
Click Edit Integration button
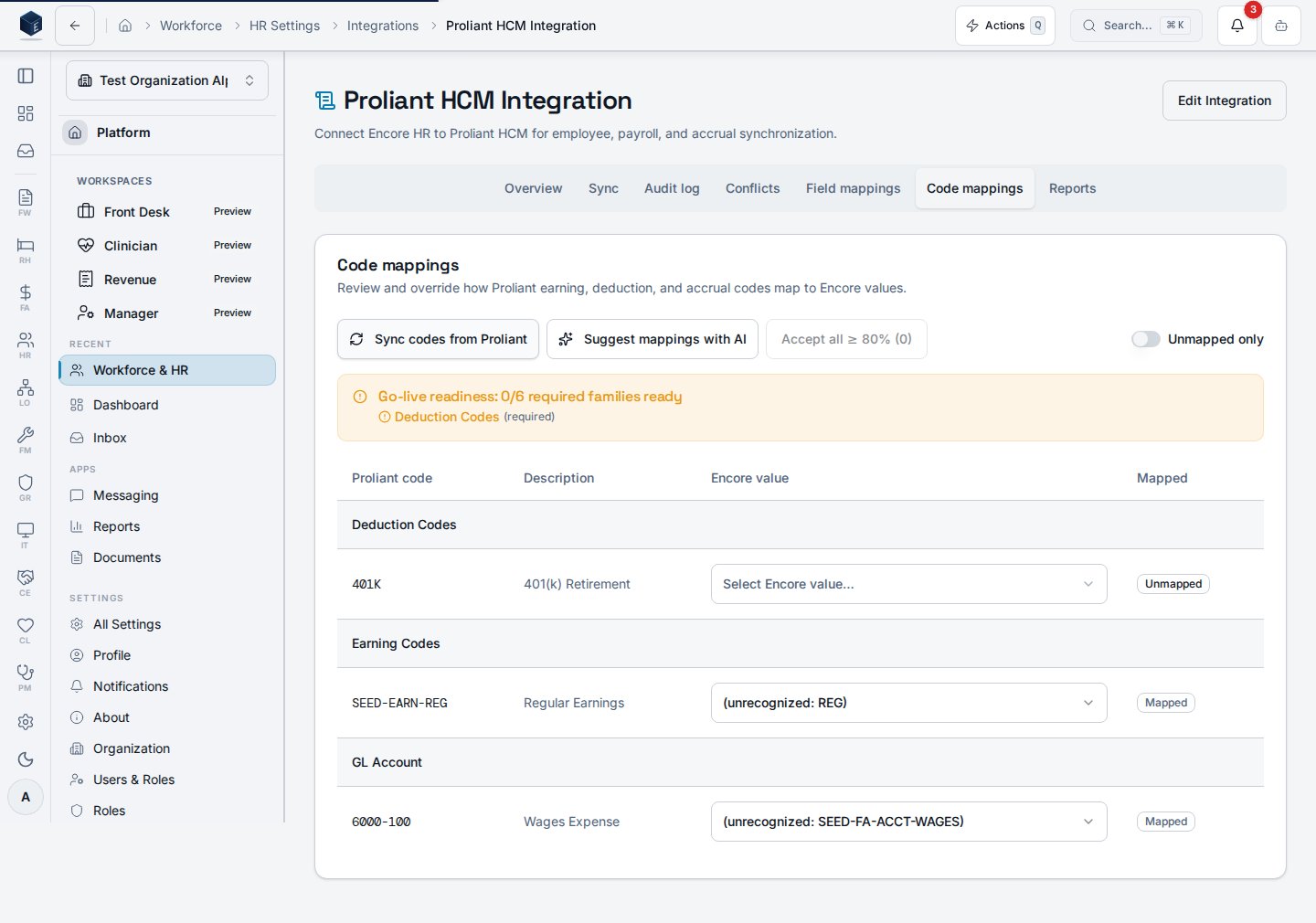pos(1224,101)
